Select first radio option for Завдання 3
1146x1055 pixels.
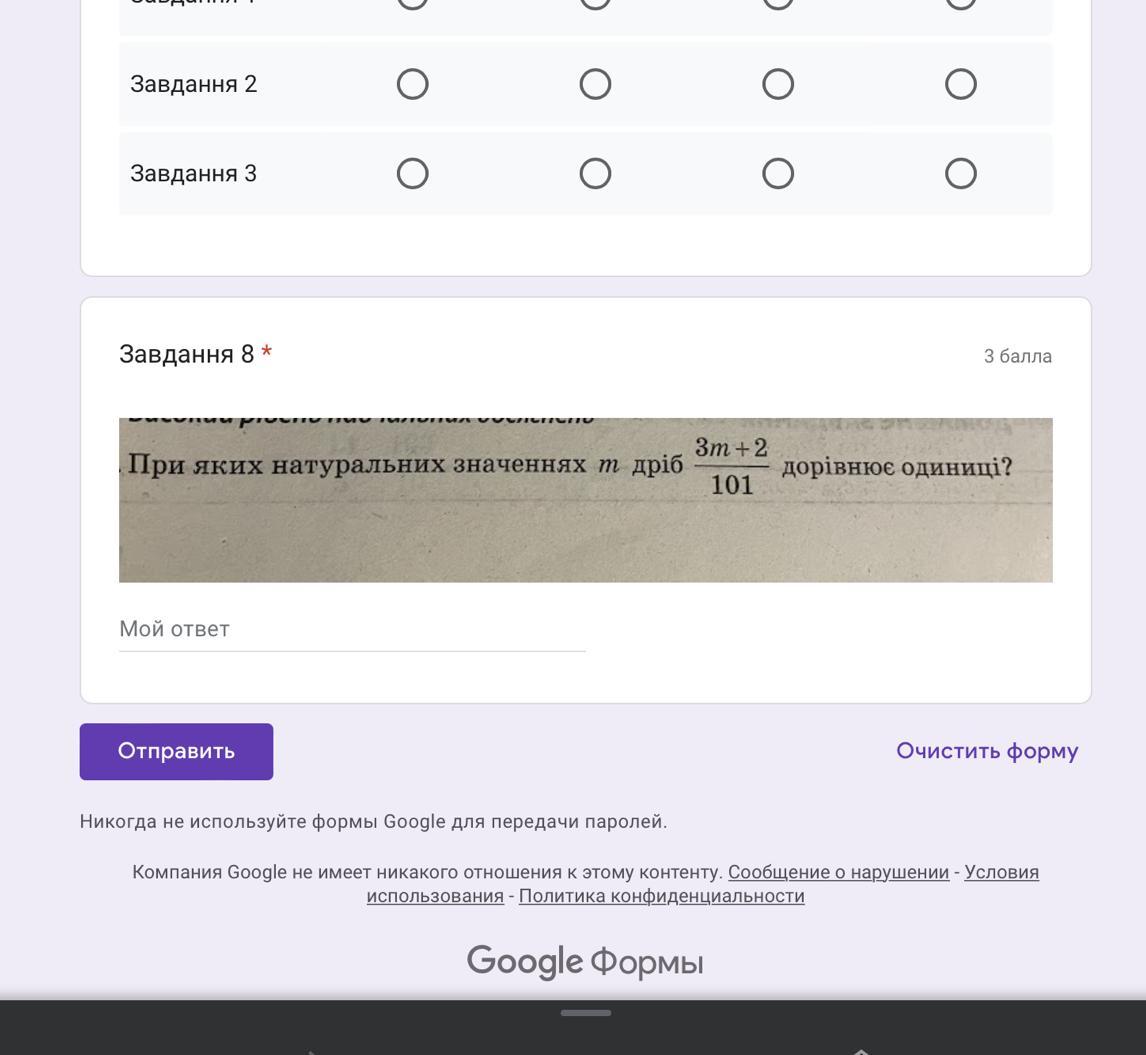pyautogui.click(x=412, y=174)
